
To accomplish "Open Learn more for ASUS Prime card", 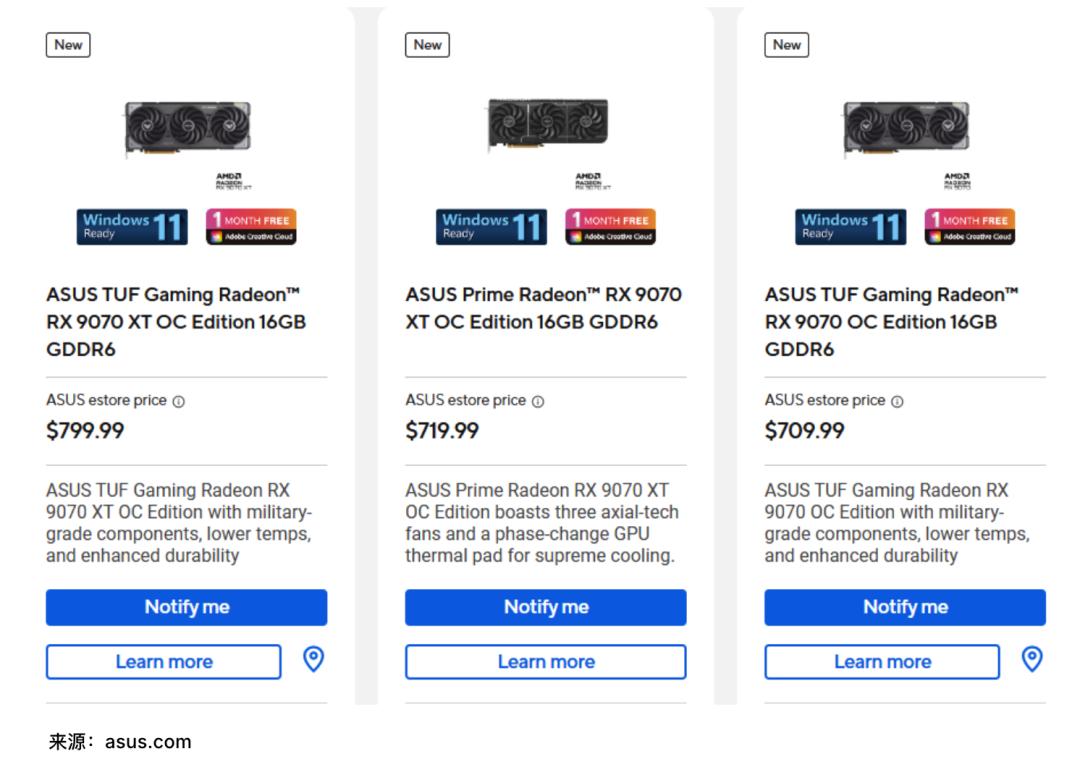I will (x=545, y=662).
